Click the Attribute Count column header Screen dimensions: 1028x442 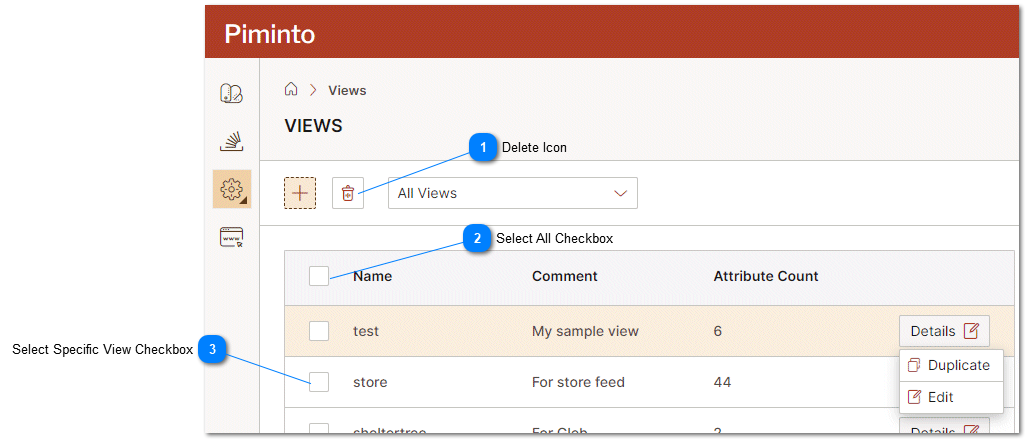pos(765,276)
